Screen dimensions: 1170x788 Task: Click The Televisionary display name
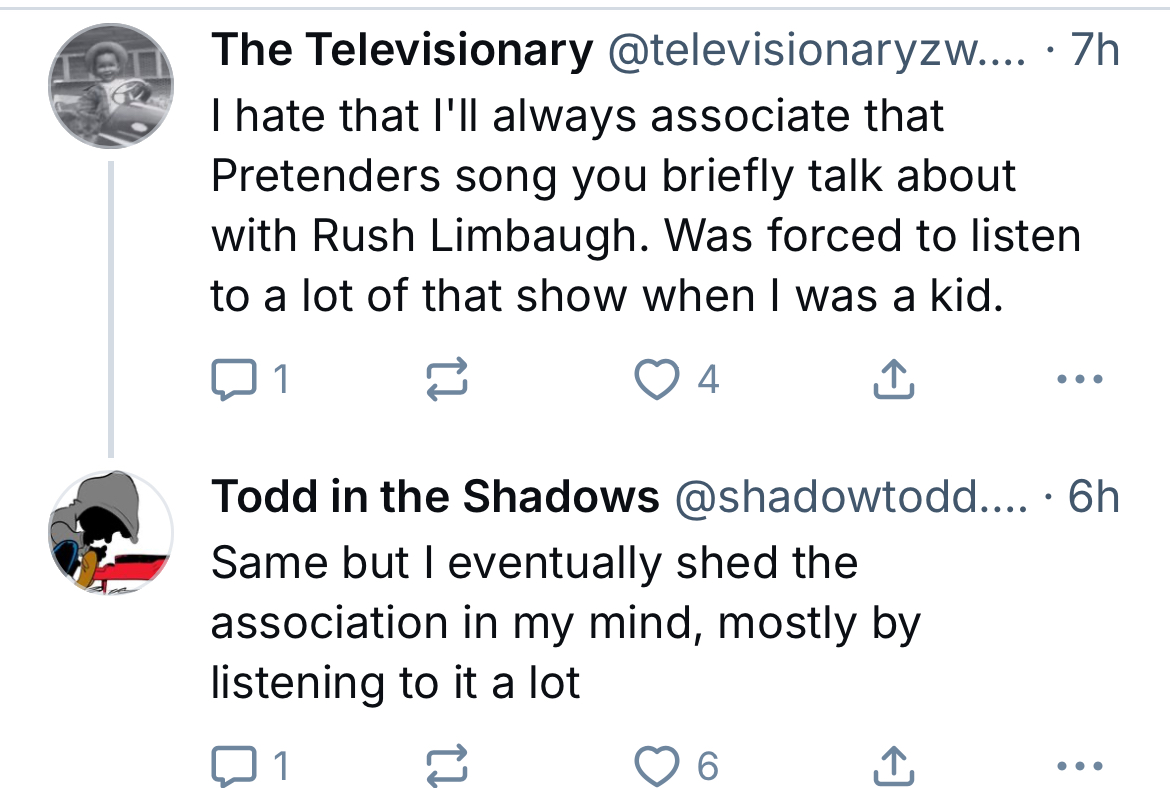click(402, 50)
